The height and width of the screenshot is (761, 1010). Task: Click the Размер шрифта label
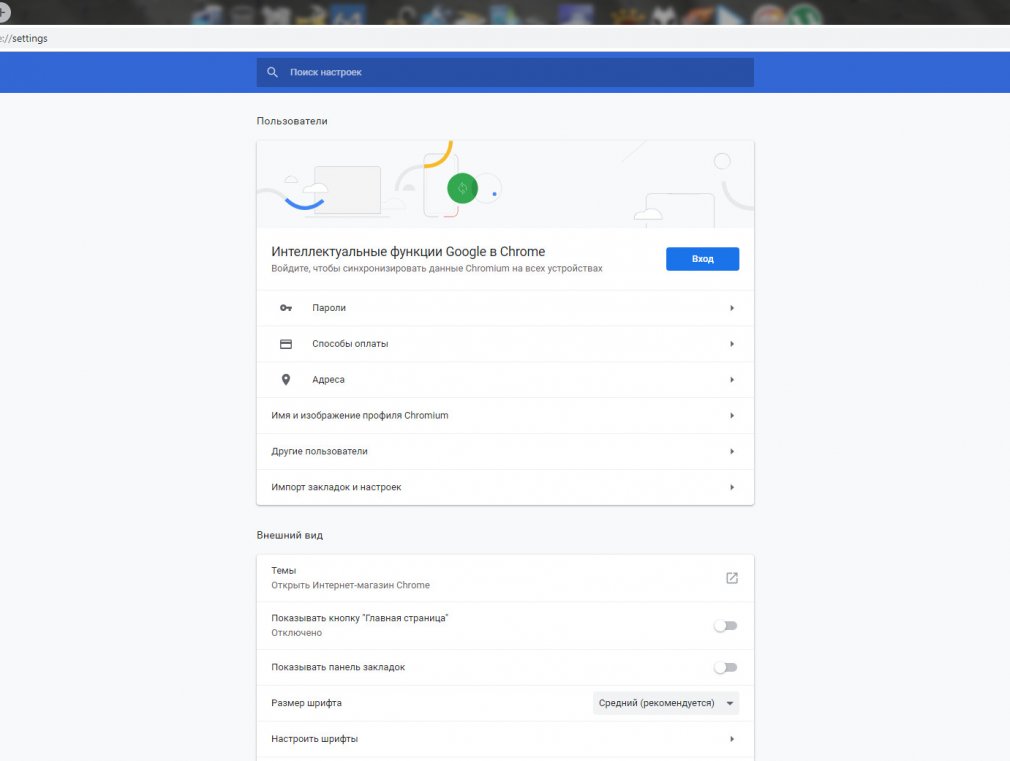(x=306, y=703)
